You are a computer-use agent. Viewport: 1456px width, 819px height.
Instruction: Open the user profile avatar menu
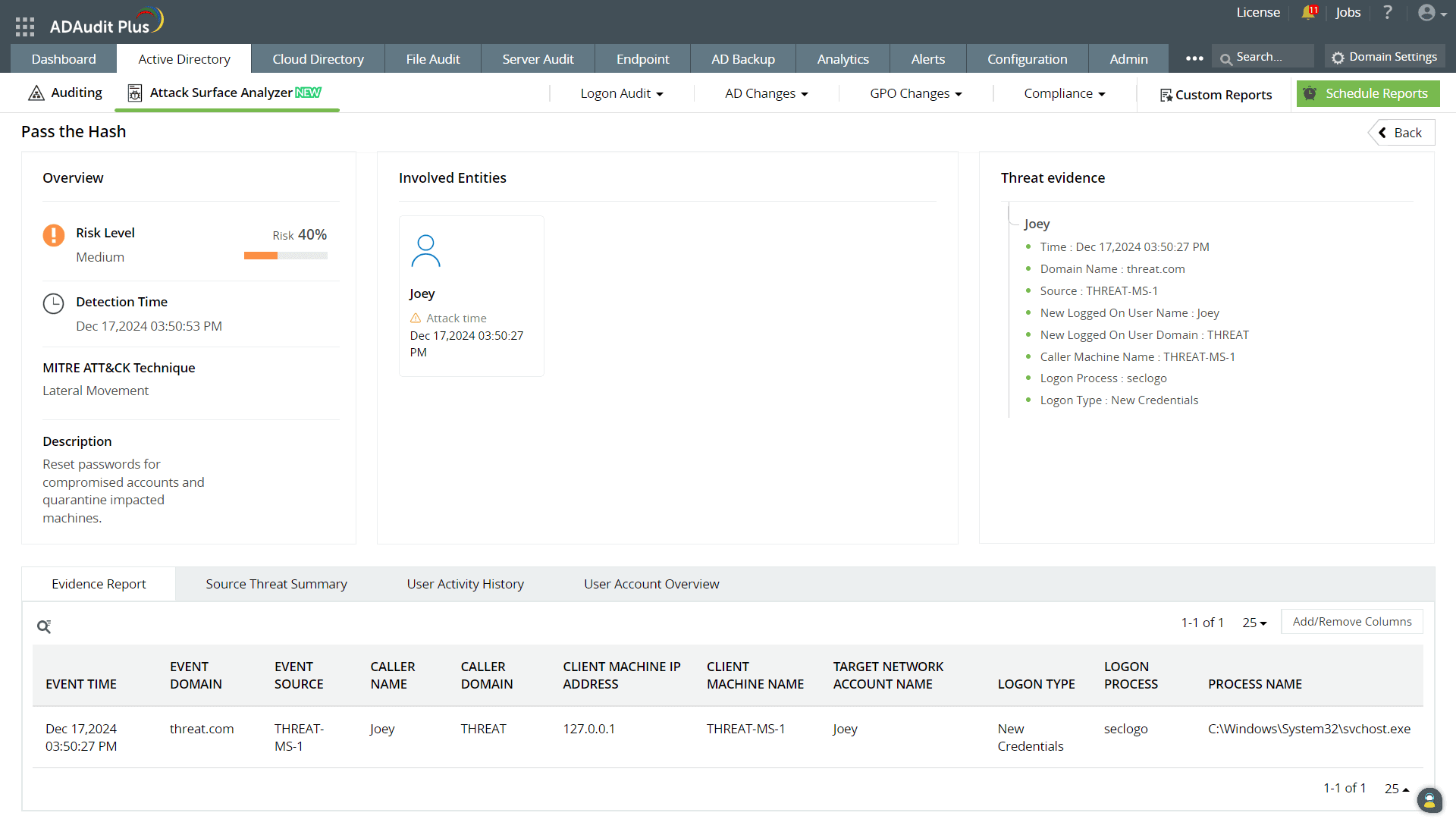pos(1431,12)
